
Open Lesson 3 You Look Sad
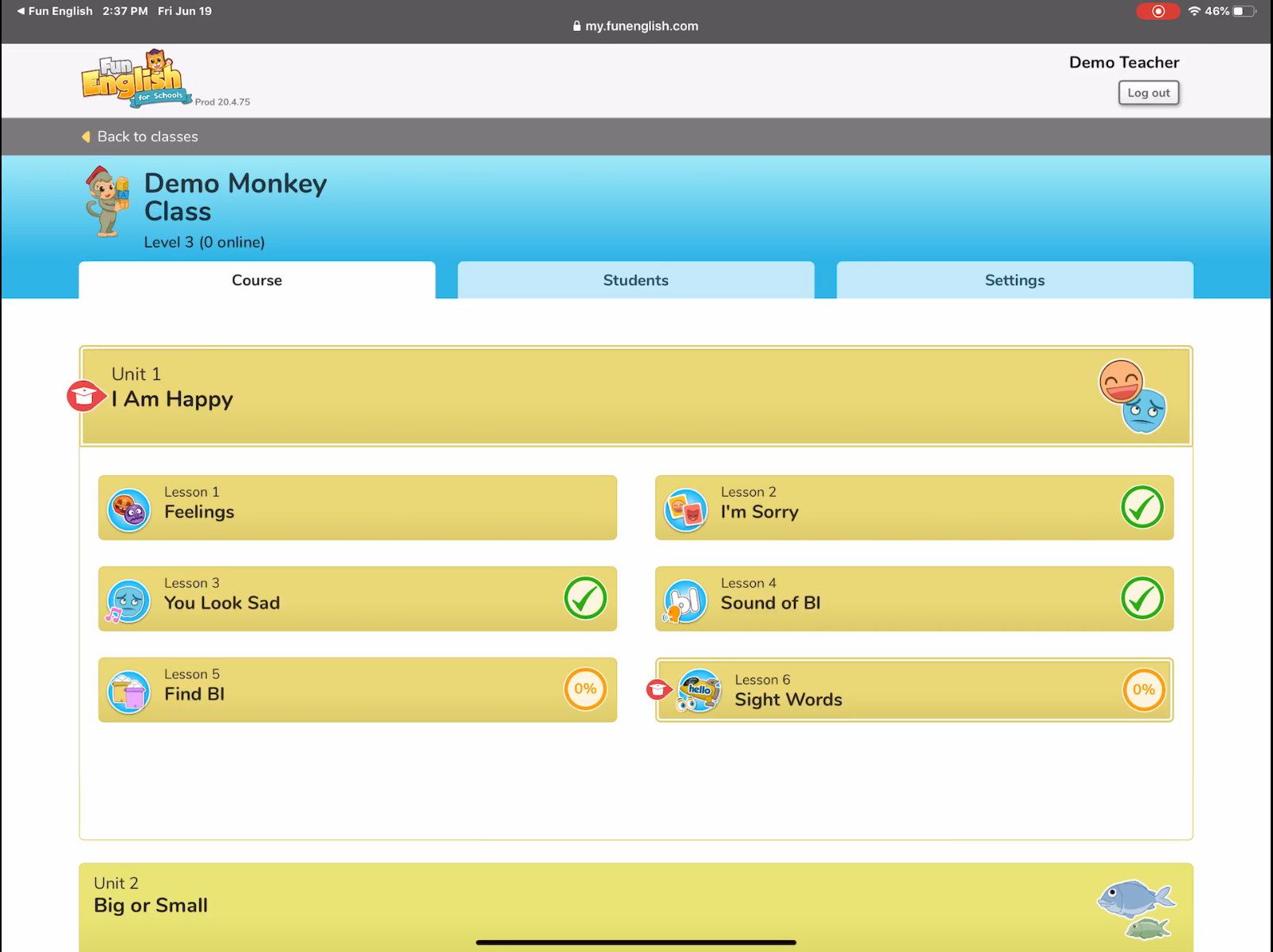tap(358, 599)
